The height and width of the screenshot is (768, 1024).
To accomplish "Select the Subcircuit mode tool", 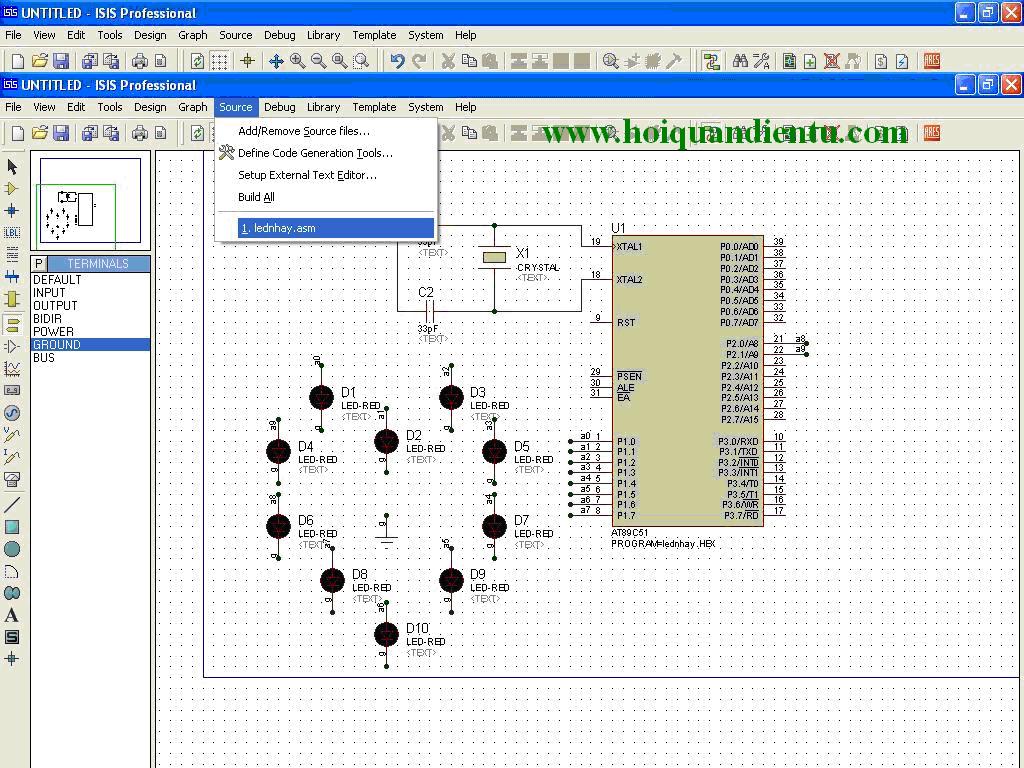I will pyautogui.click(x=12, y=299).
